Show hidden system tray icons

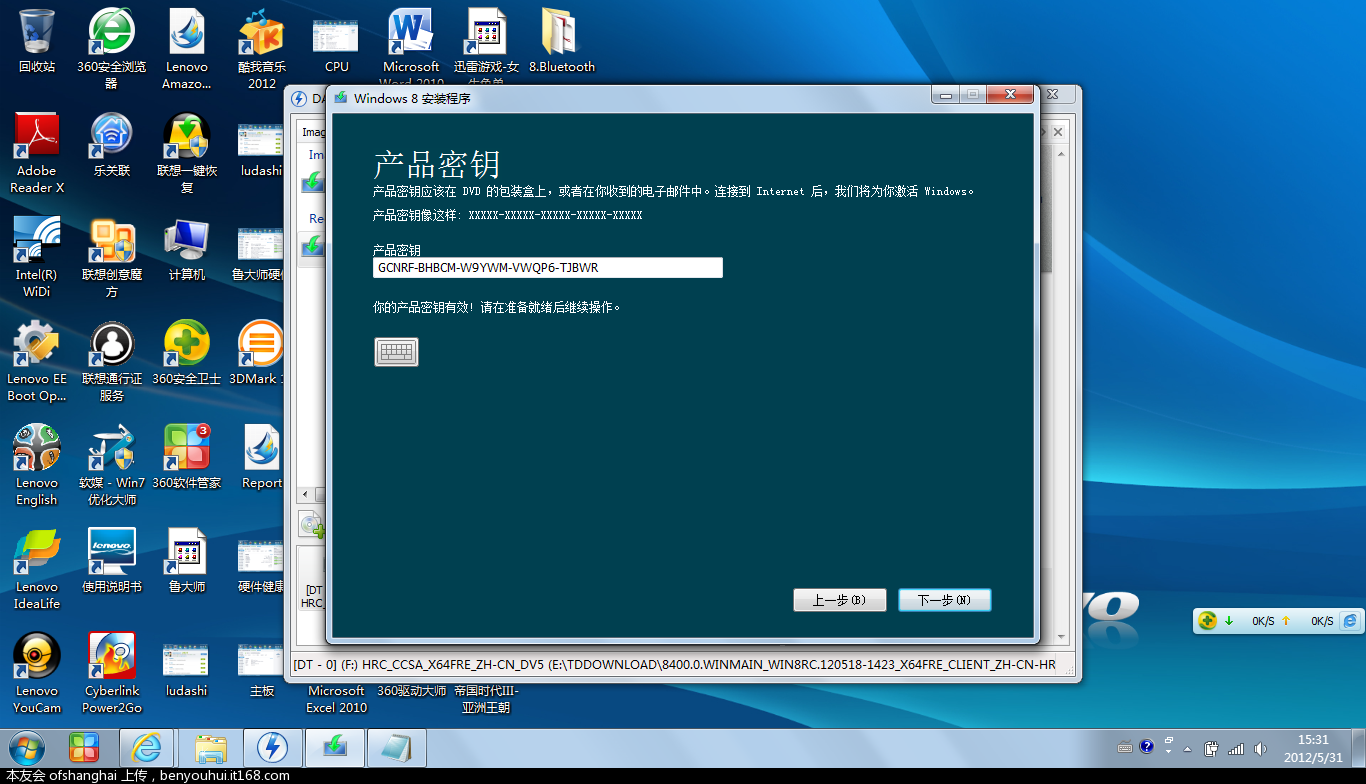tap(1187, 748)
